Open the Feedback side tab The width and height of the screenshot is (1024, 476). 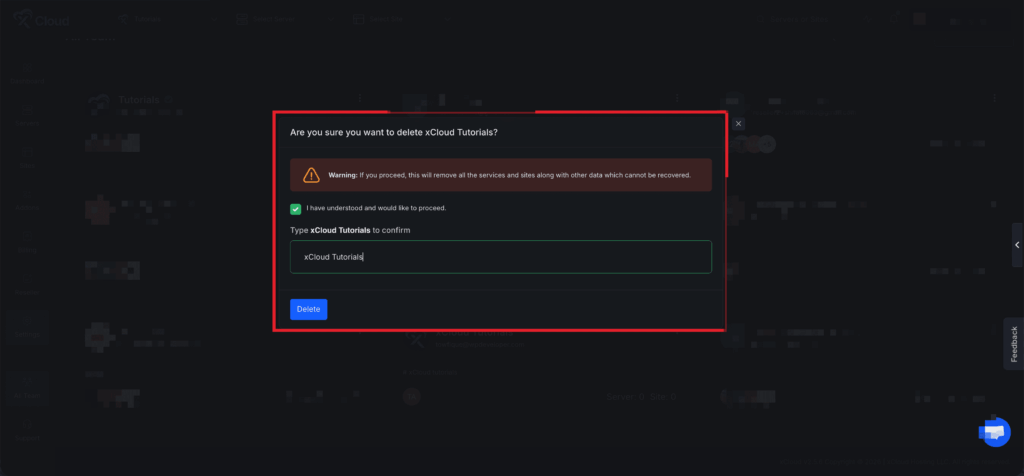pos(1014,343)
